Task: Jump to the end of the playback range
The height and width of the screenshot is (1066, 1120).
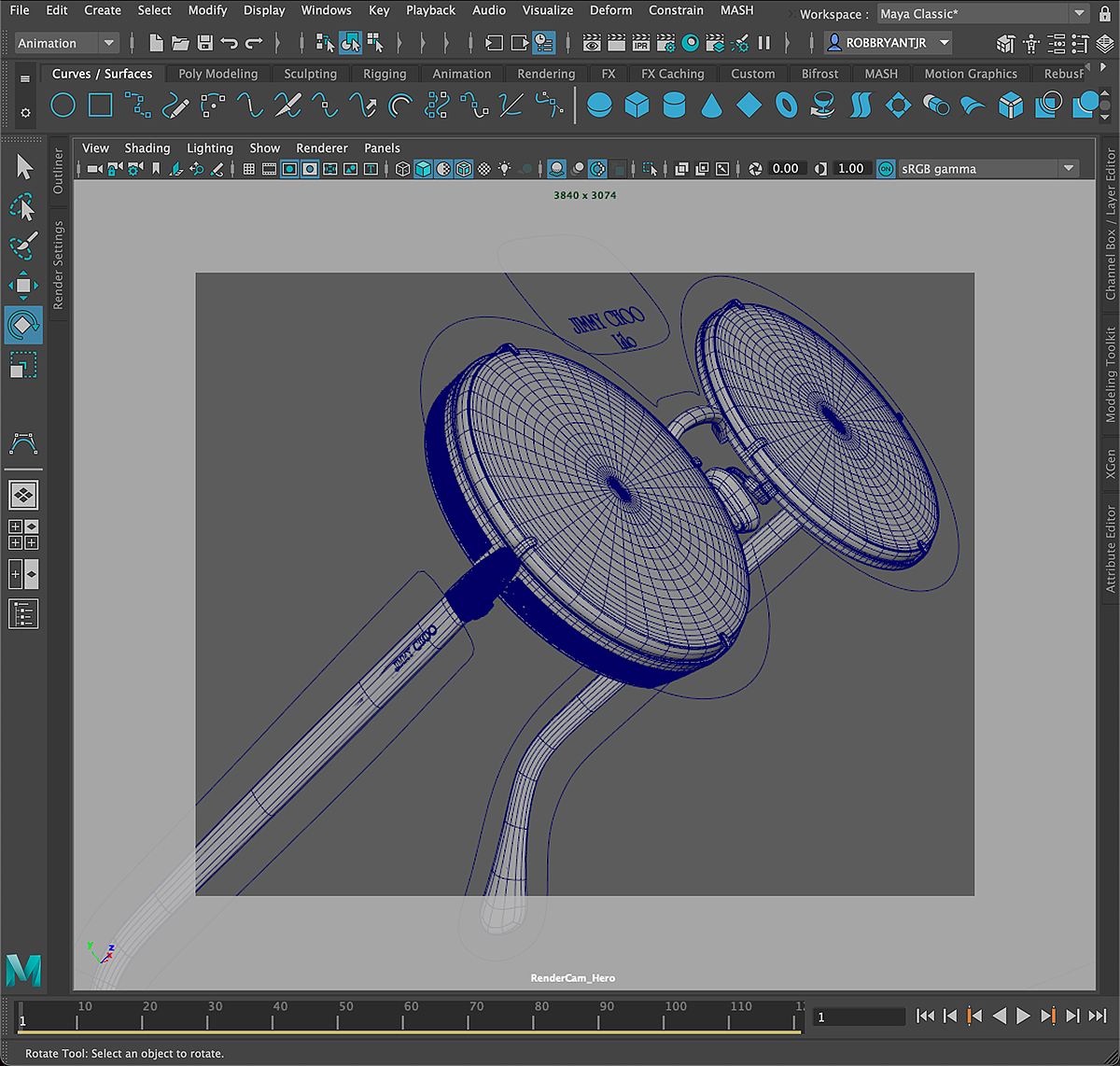Action: [1098, 1016]
